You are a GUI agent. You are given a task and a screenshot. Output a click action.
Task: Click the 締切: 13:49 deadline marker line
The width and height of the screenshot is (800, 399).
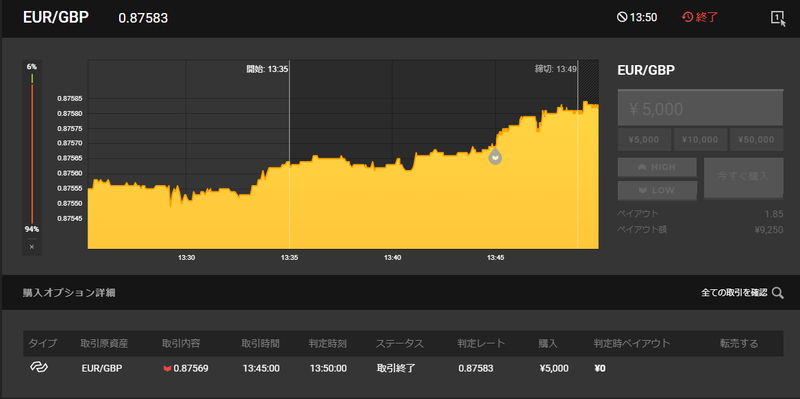pyautogui.click(x=578, y=155)
